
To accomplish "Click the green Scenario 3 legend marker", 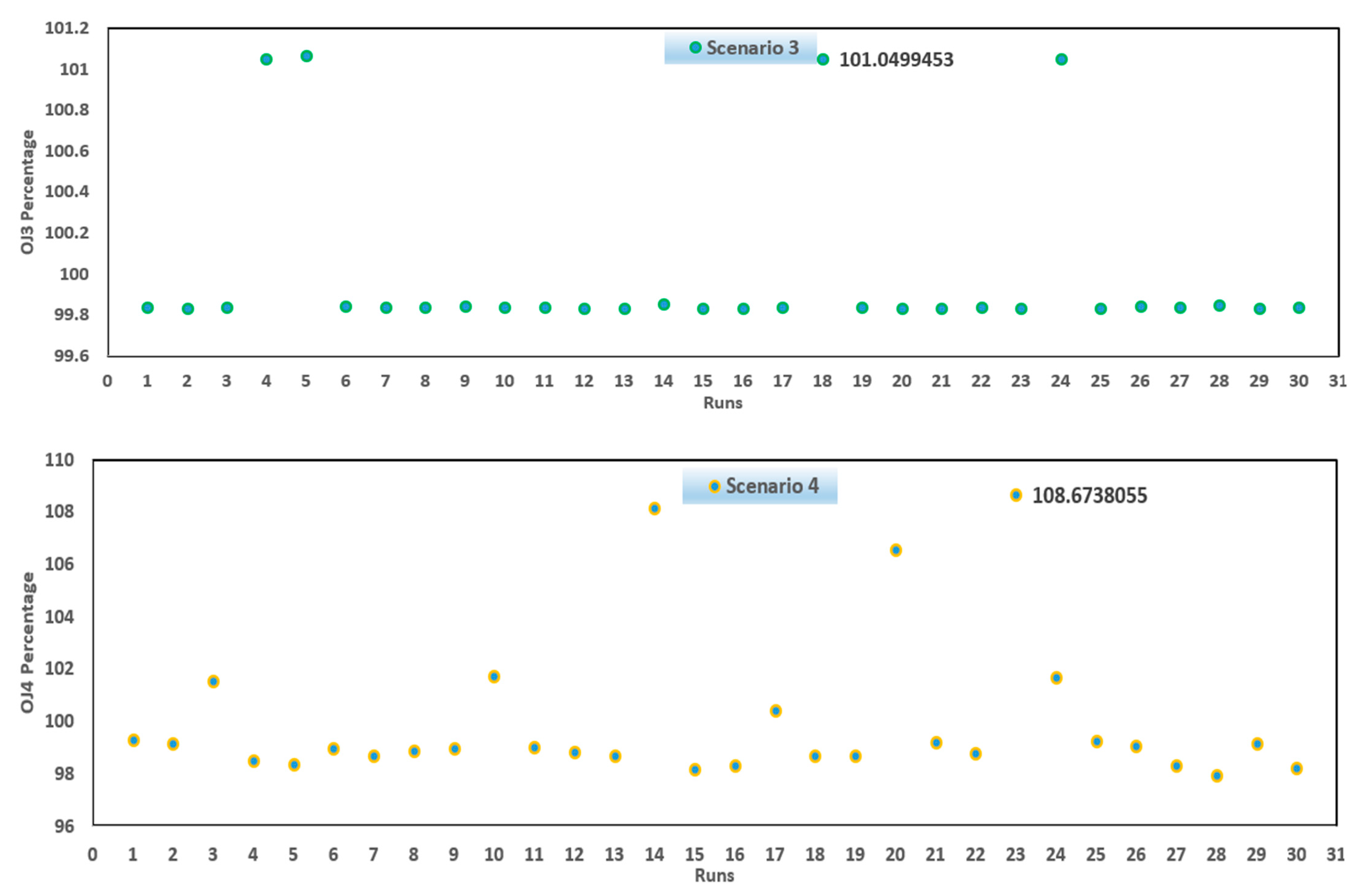I will [695, 48].
